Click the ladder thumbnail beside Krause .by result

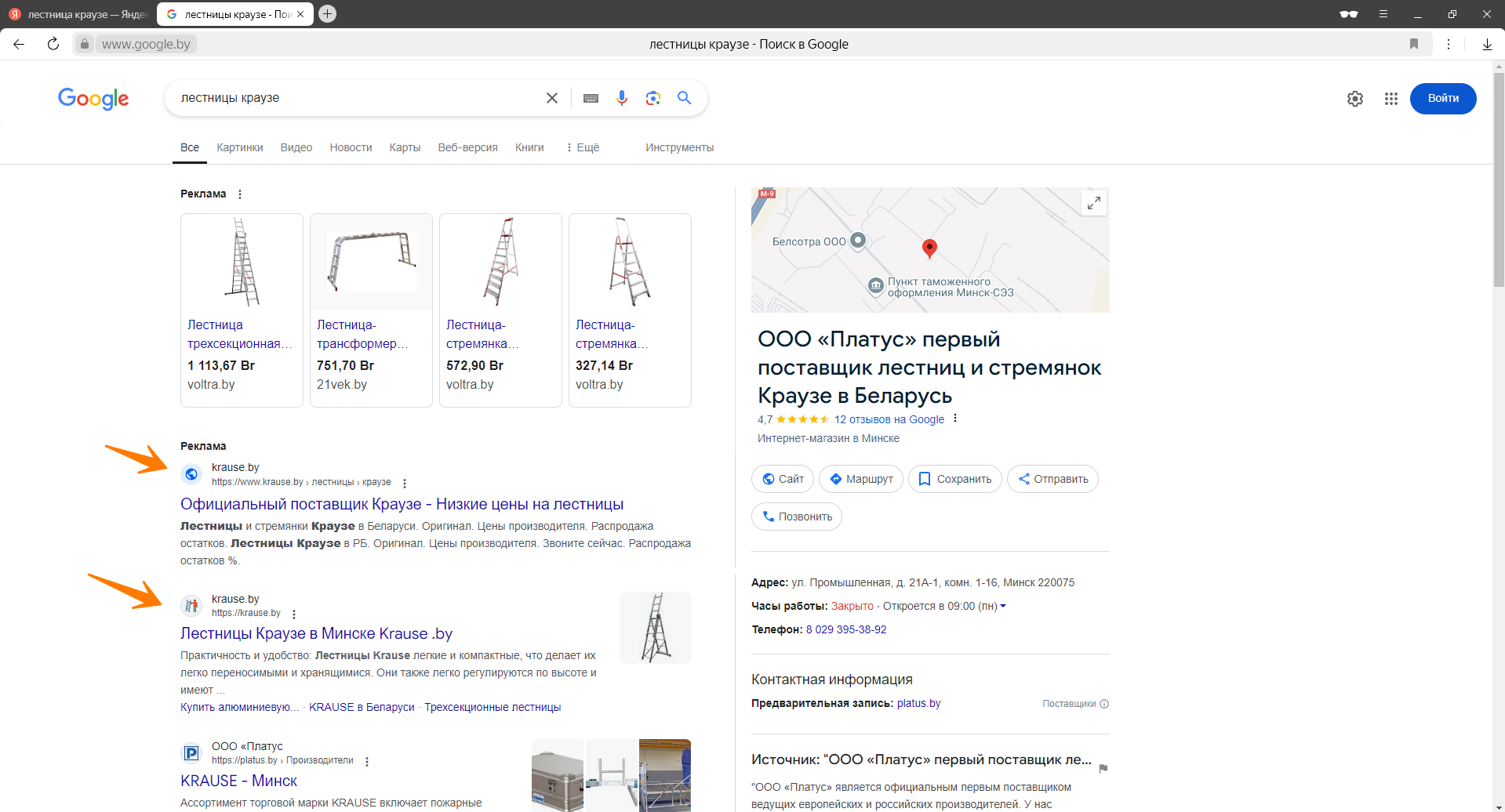656,628
